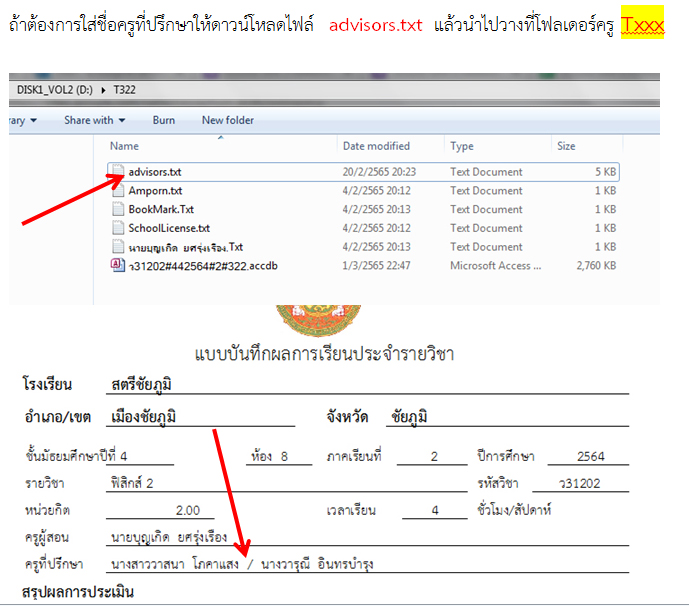Click the course code ว31202 value
This screenshot has width=689, height=606.
click(x=579, y=483)
